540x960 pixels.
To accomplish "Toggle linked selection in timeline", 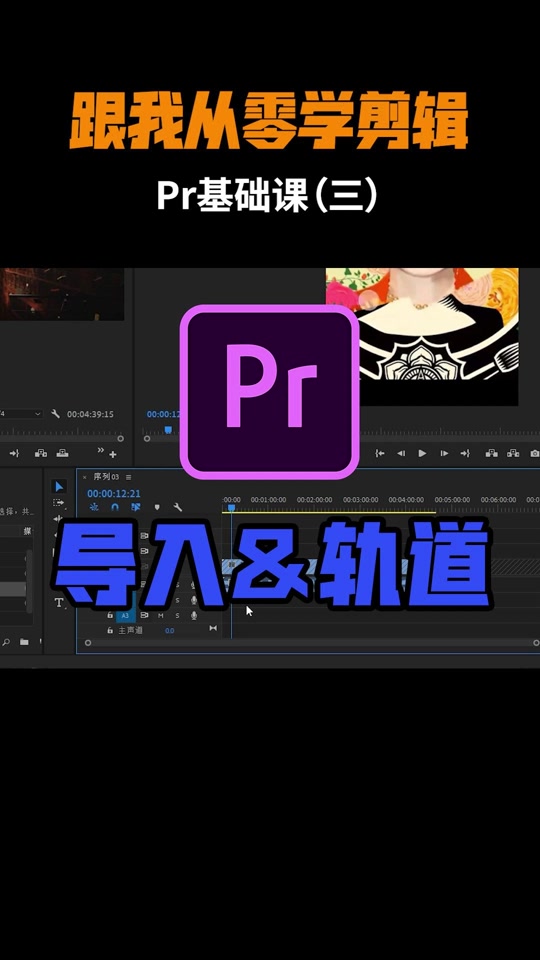I will tap(136, 507).
